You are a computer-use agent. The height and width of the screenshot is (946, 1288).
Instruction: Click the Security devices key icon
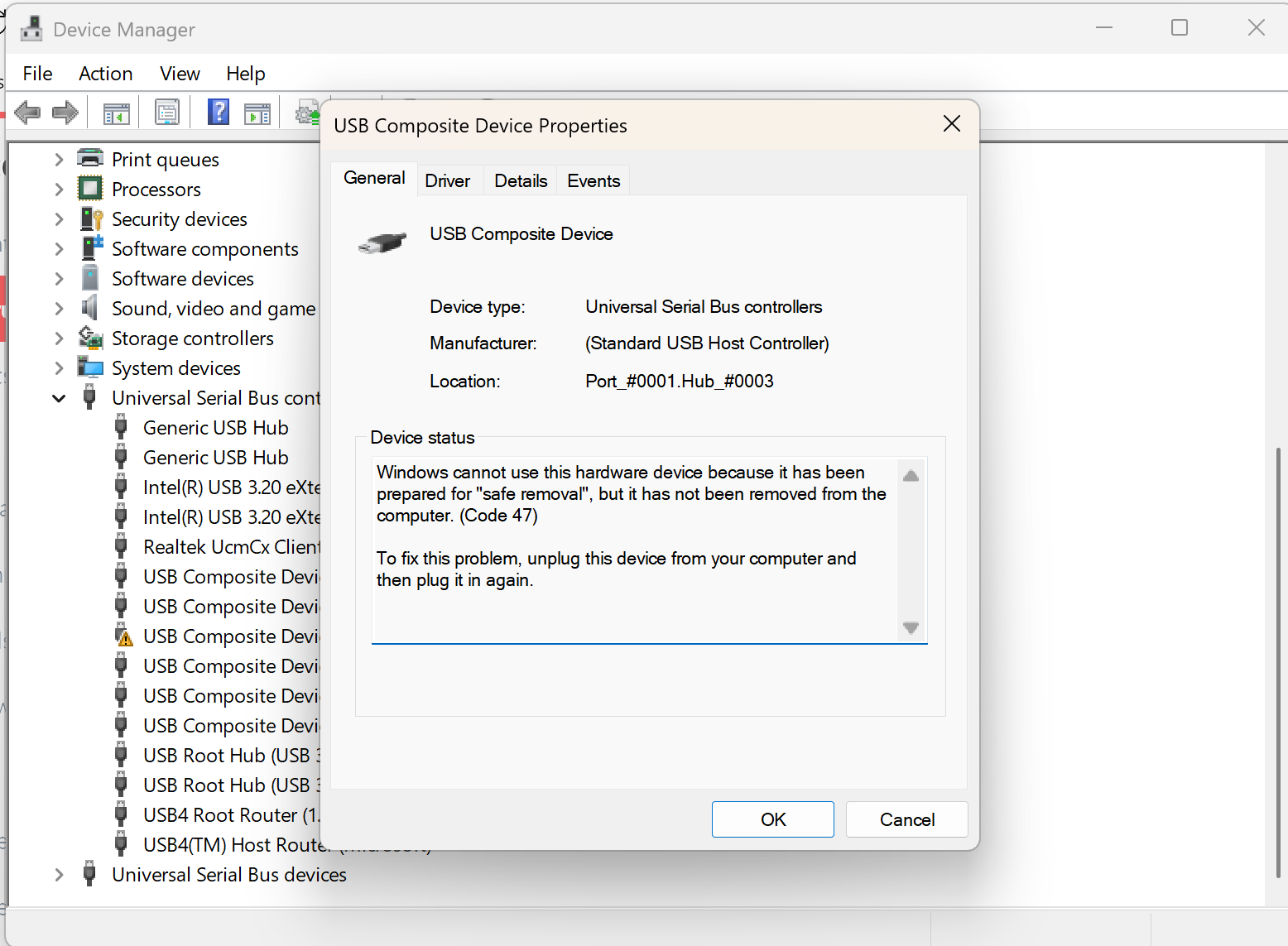click(x=91, y=218)
